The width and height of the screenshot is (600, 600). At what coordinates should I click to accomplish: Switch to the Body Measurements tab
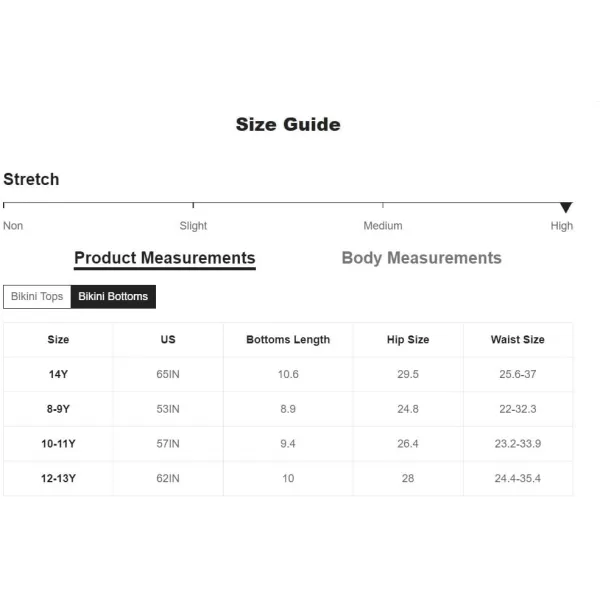[x=421, y=258]
